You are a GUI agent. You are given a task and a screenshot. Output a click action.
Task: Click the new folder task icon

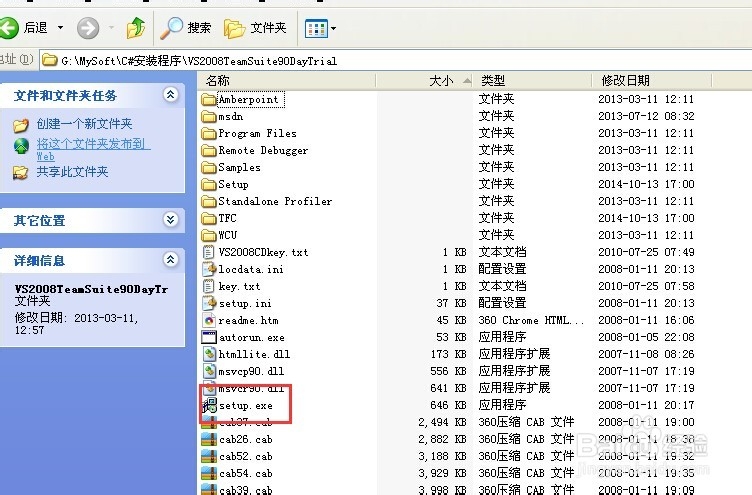point(21,125)
